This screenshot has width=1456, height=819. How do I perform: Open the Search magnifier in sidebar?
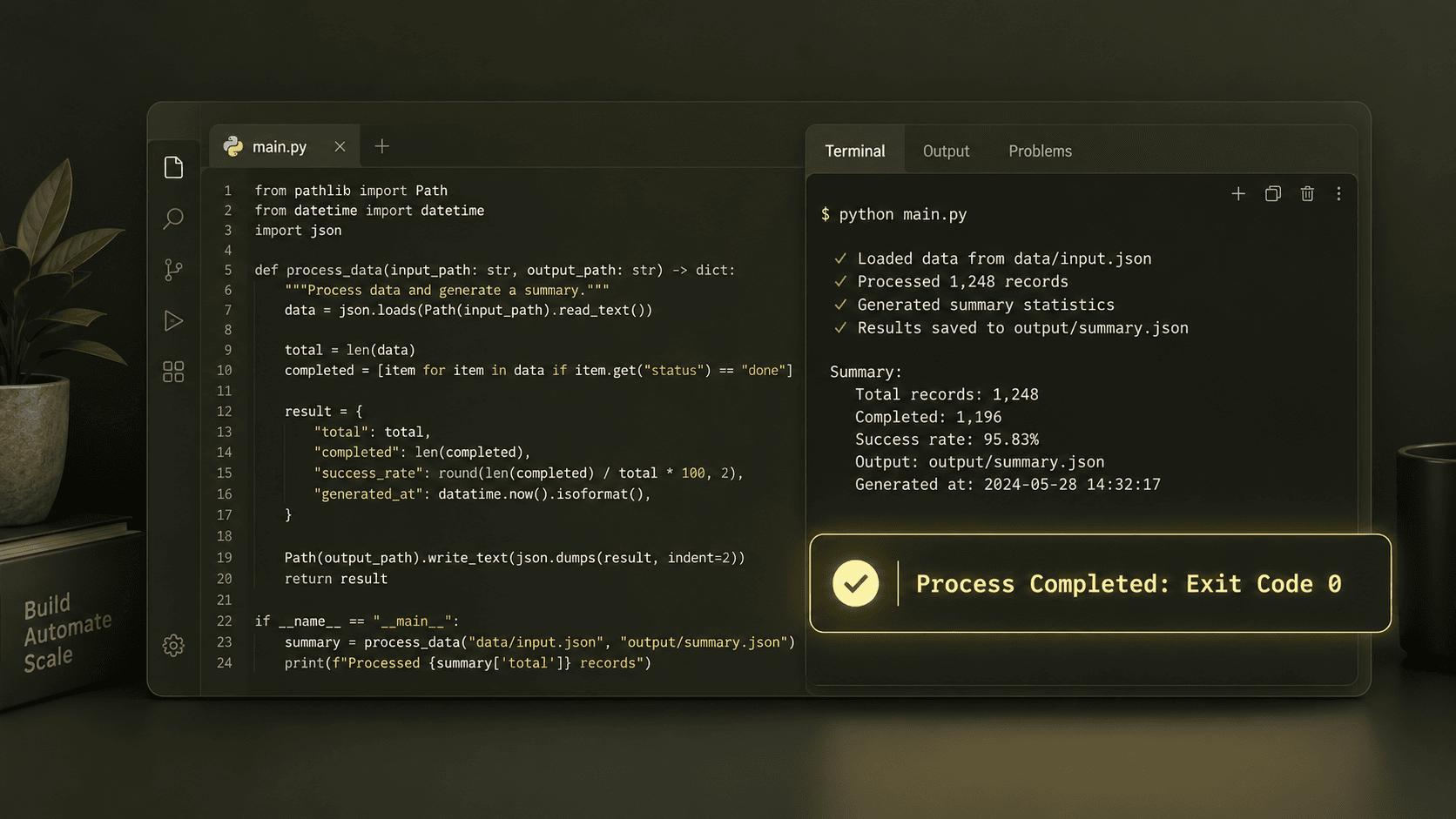coord(173,218)
